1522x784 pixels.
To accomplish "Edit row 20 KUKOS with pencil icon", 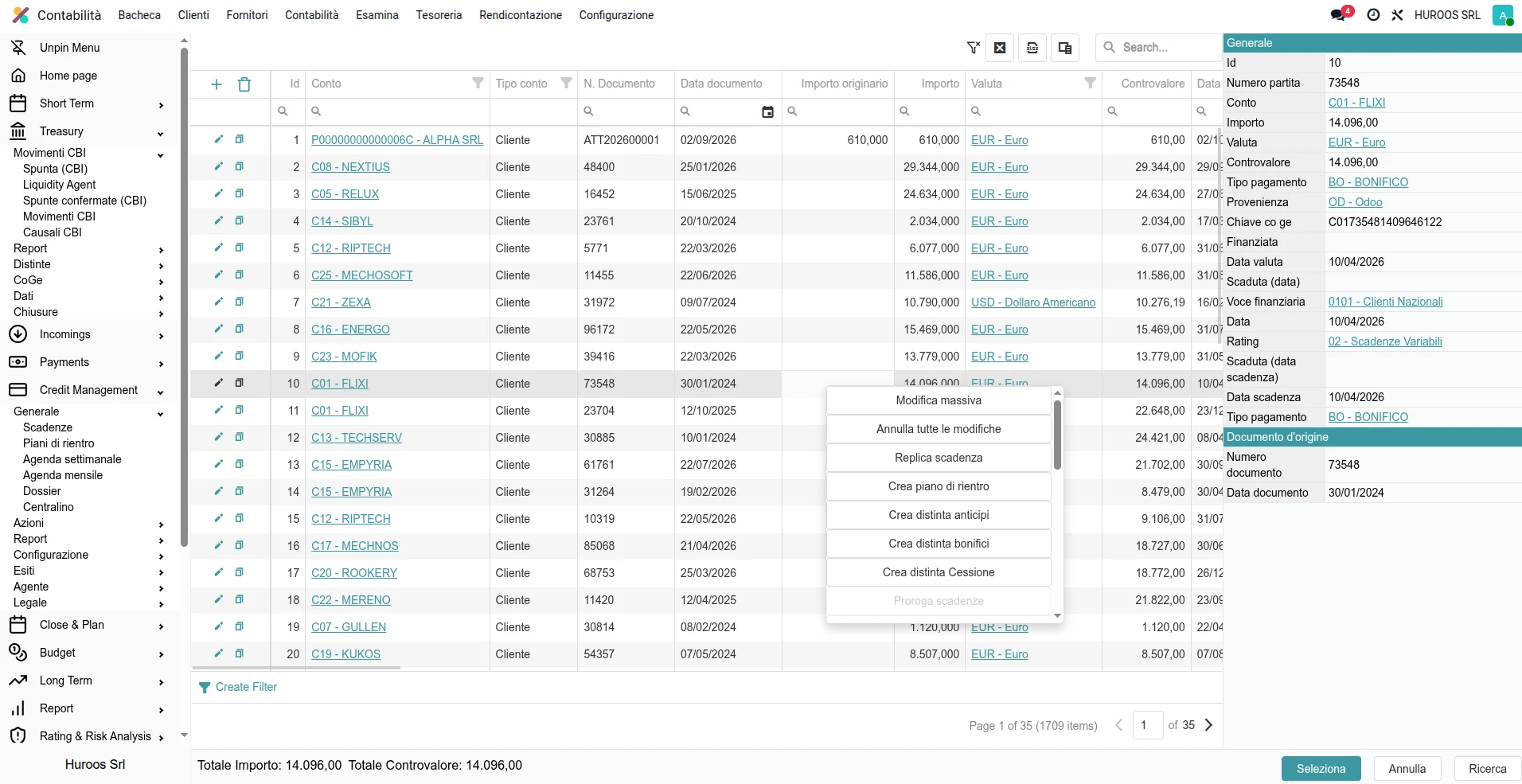I will click(x=218, y=653).
